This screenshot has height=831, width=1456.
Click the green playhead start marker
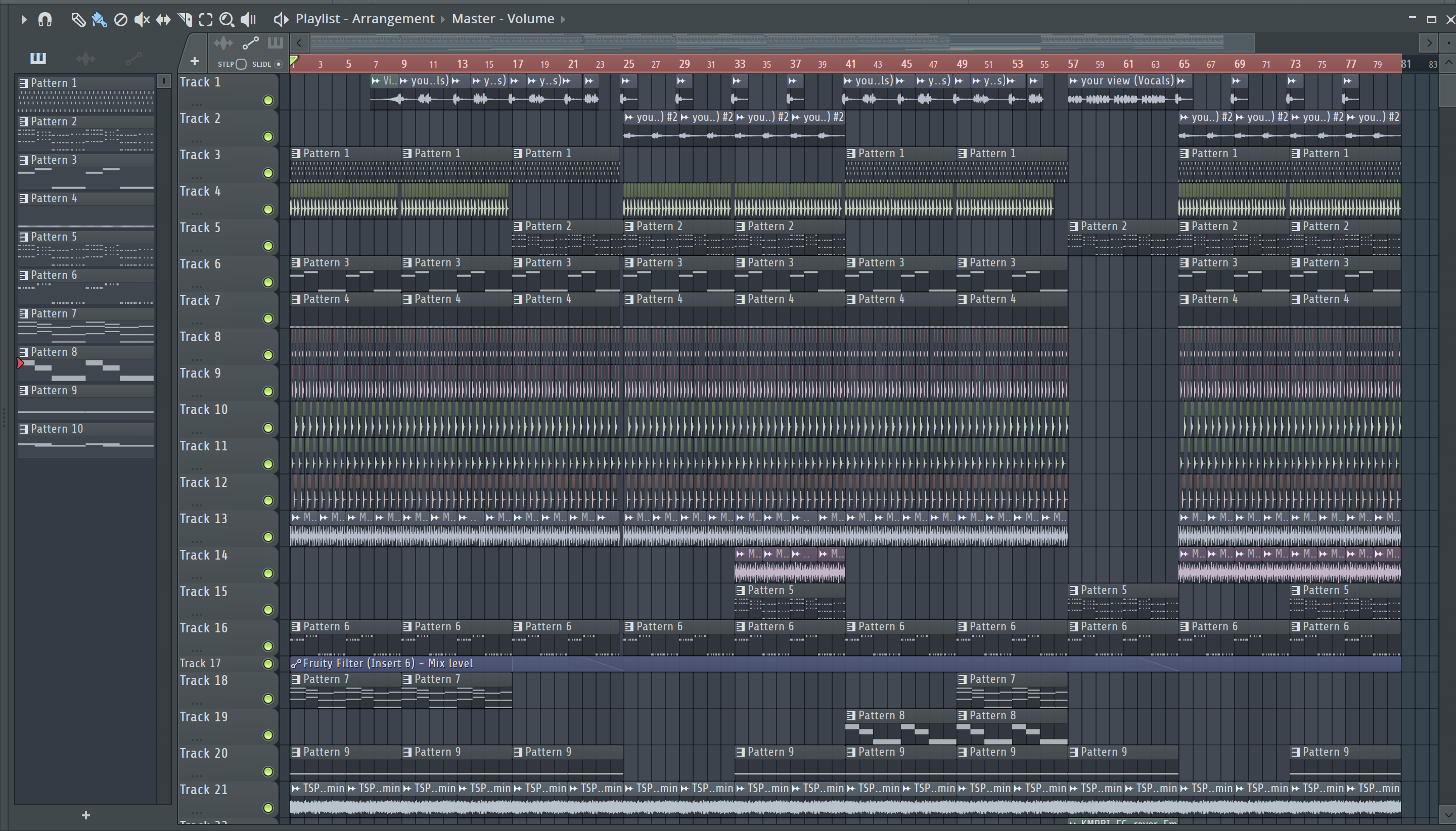coord(294,60)
